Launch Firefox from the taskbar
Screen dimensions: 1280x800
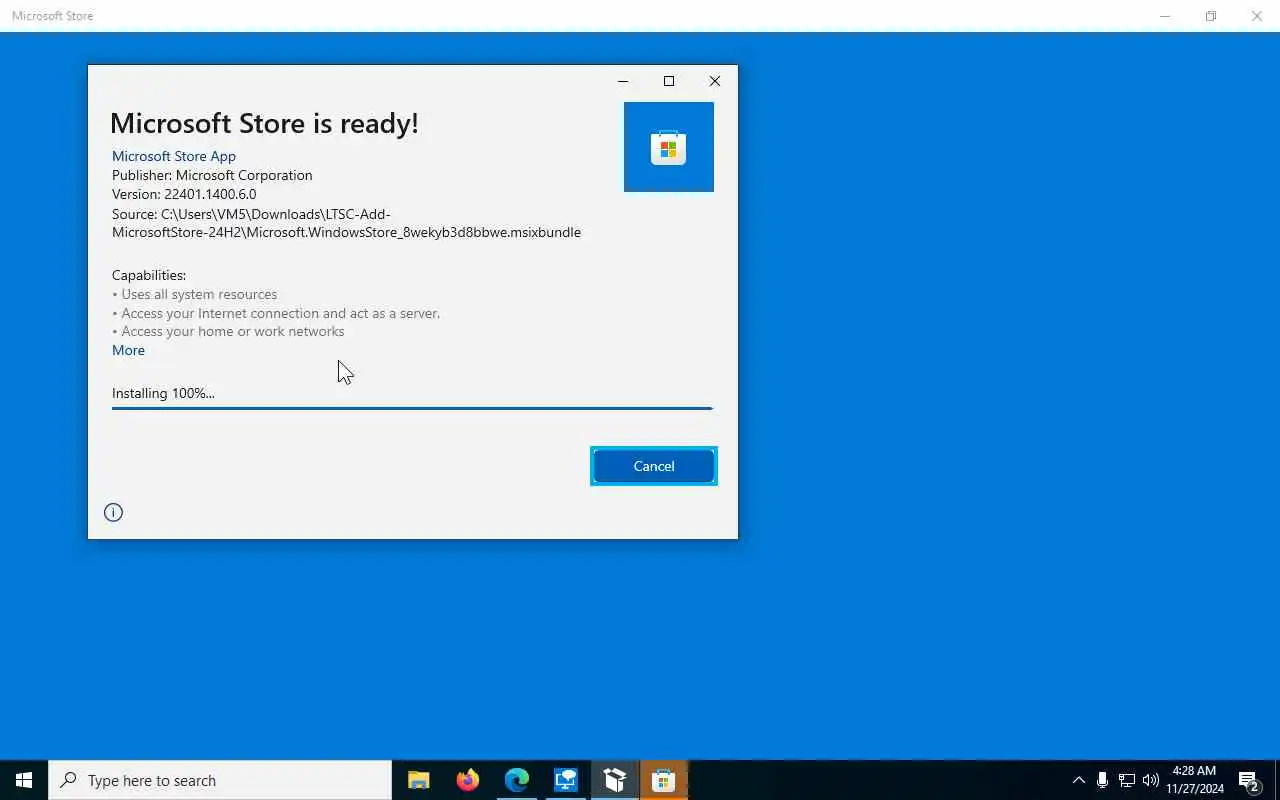(x=467, y=780)
